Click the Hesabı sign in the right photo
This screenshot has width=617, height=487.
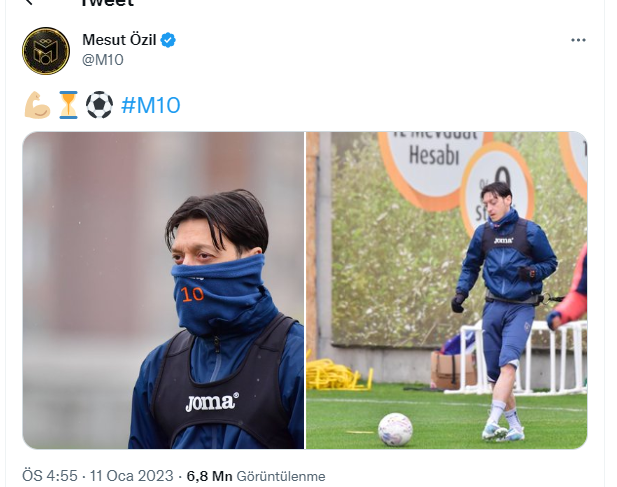434,155
